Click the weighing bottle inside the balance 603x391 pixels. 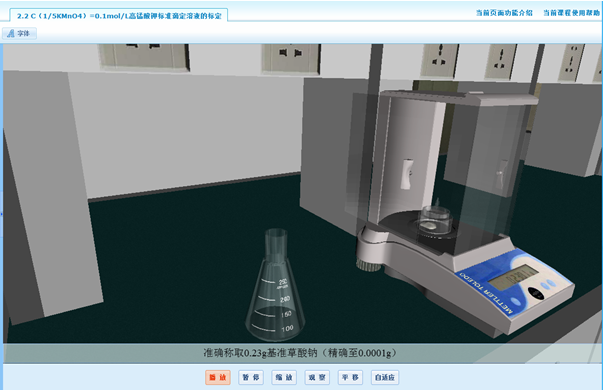(x=436, y=218)
